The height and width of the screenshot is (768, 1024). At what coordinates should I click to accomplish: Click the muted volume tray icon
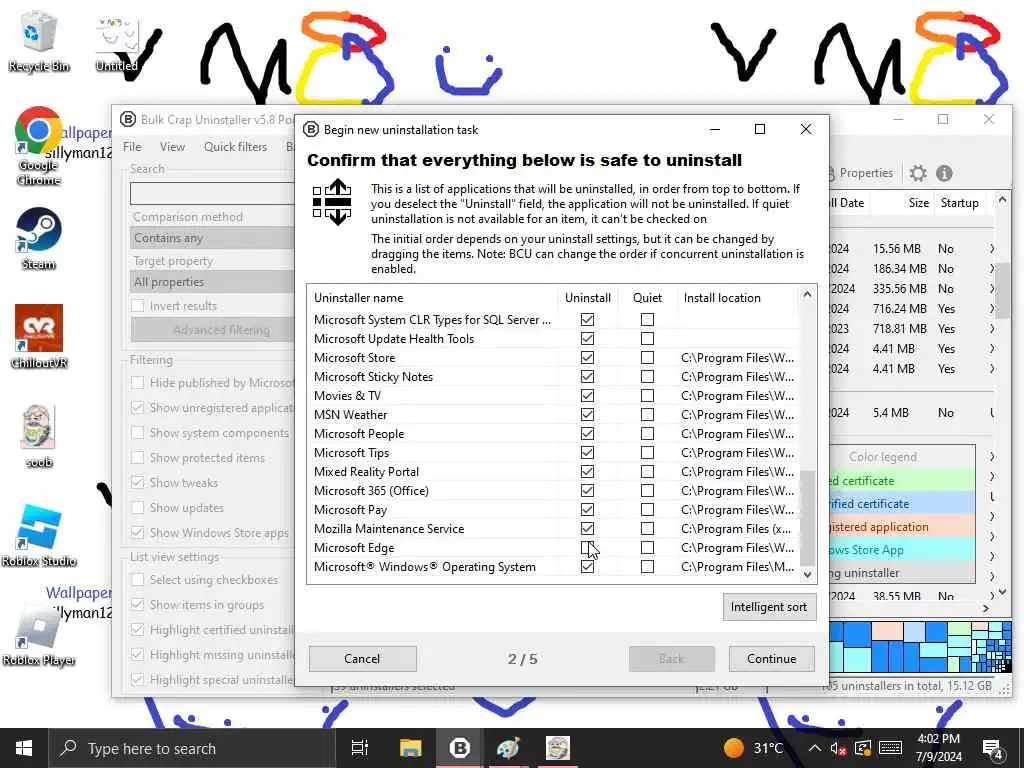click(839, 748)
